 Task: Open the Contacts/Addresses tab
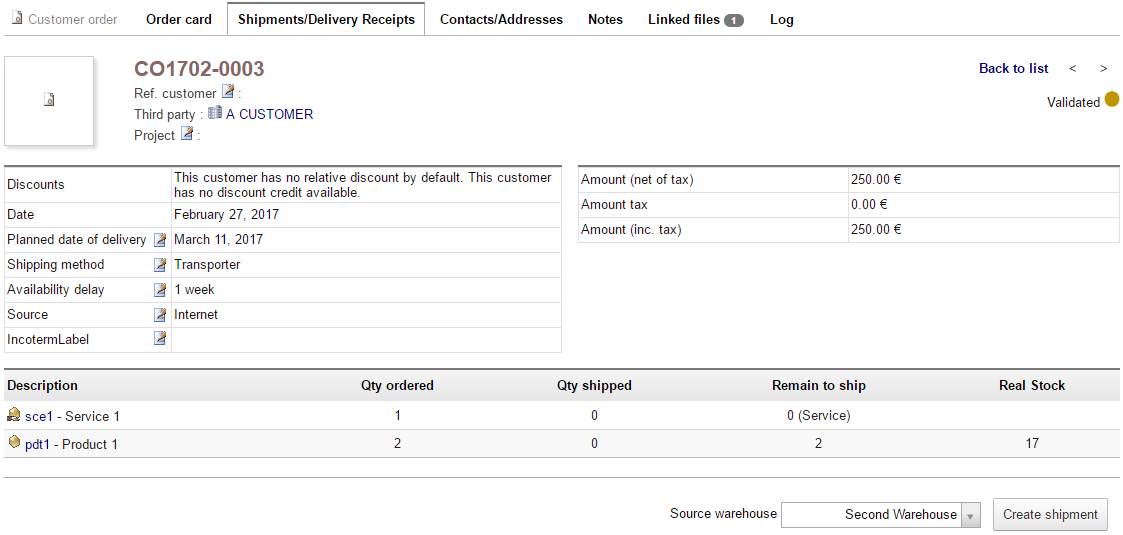(501, 19)
